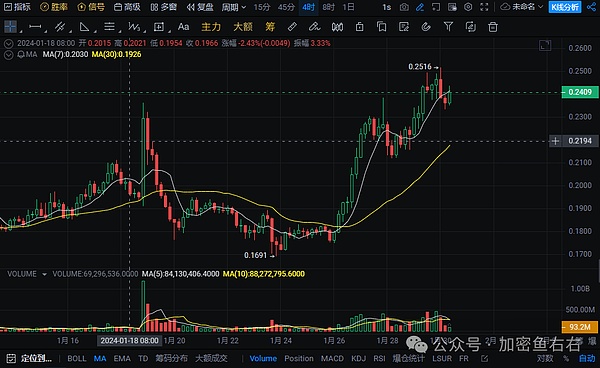Image resolution: width=600 pixels, height=368 pixels.
Task: Maximize the main chart pane
Action: [x=545, y=46]
